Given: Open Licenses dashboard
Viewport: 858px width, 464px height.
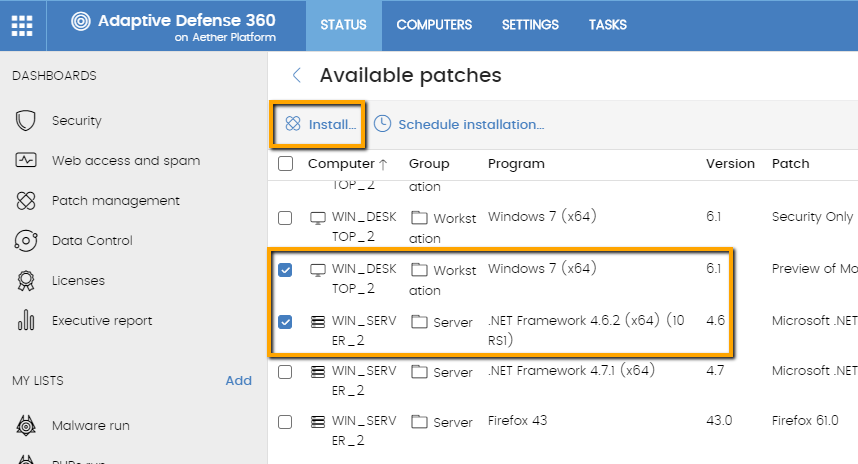Looking at the screenshot, I should [78, 281].
